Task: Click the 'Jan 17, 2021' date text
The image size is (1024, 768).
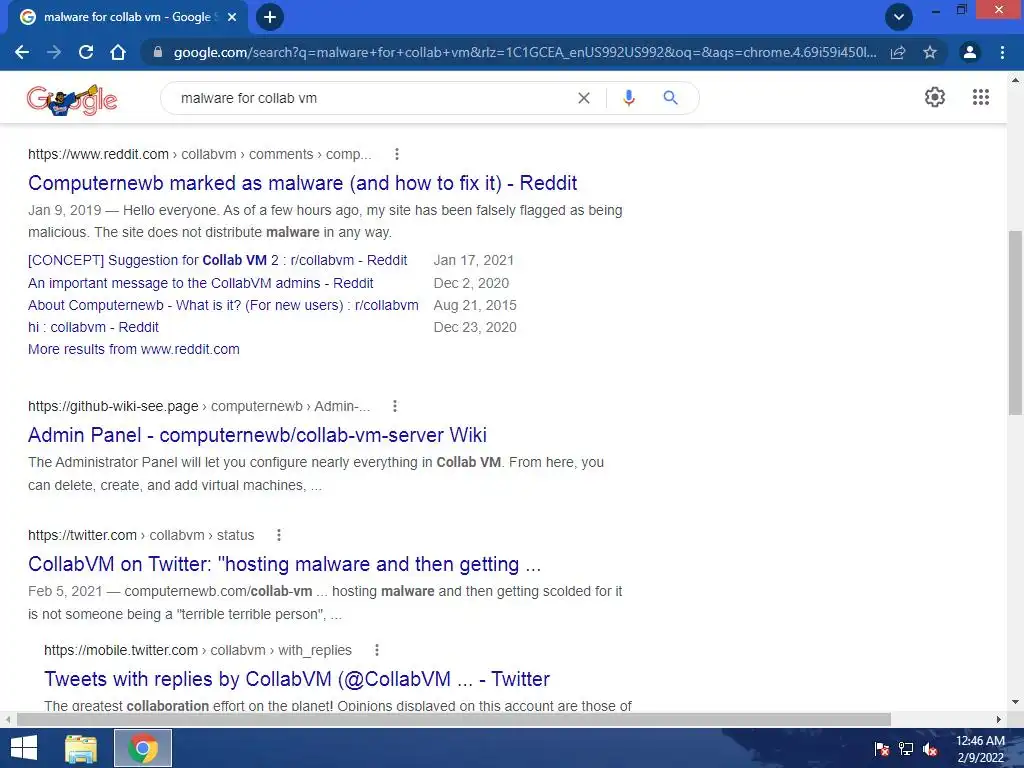Action: (x=473, y=260)
